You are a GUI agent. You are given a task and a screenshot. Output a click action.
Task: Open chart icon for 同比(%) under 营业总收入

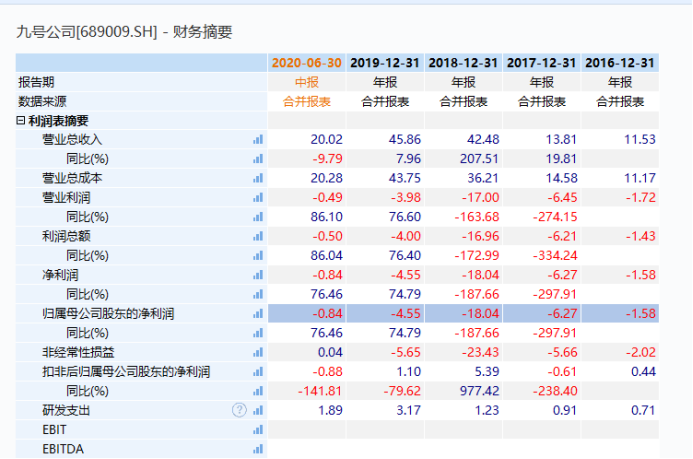click(258, 159)
